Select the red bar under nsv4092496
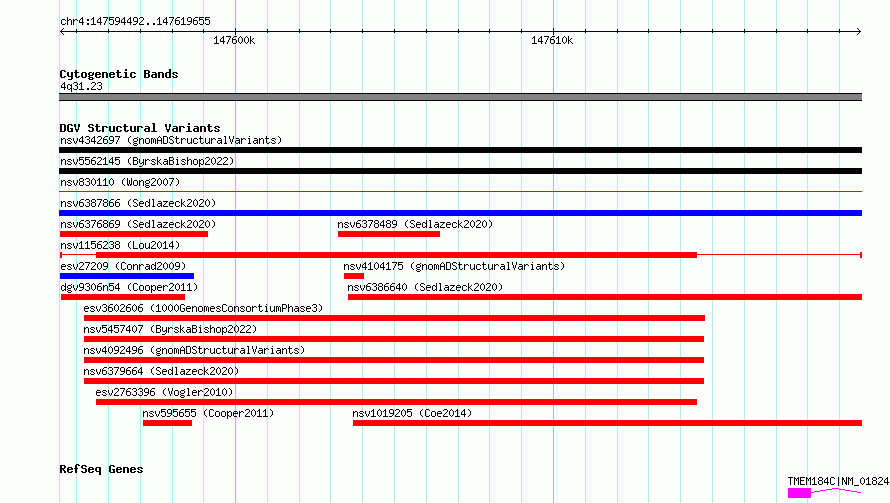This screenshot has height=503, width=890. click(394, 360)
